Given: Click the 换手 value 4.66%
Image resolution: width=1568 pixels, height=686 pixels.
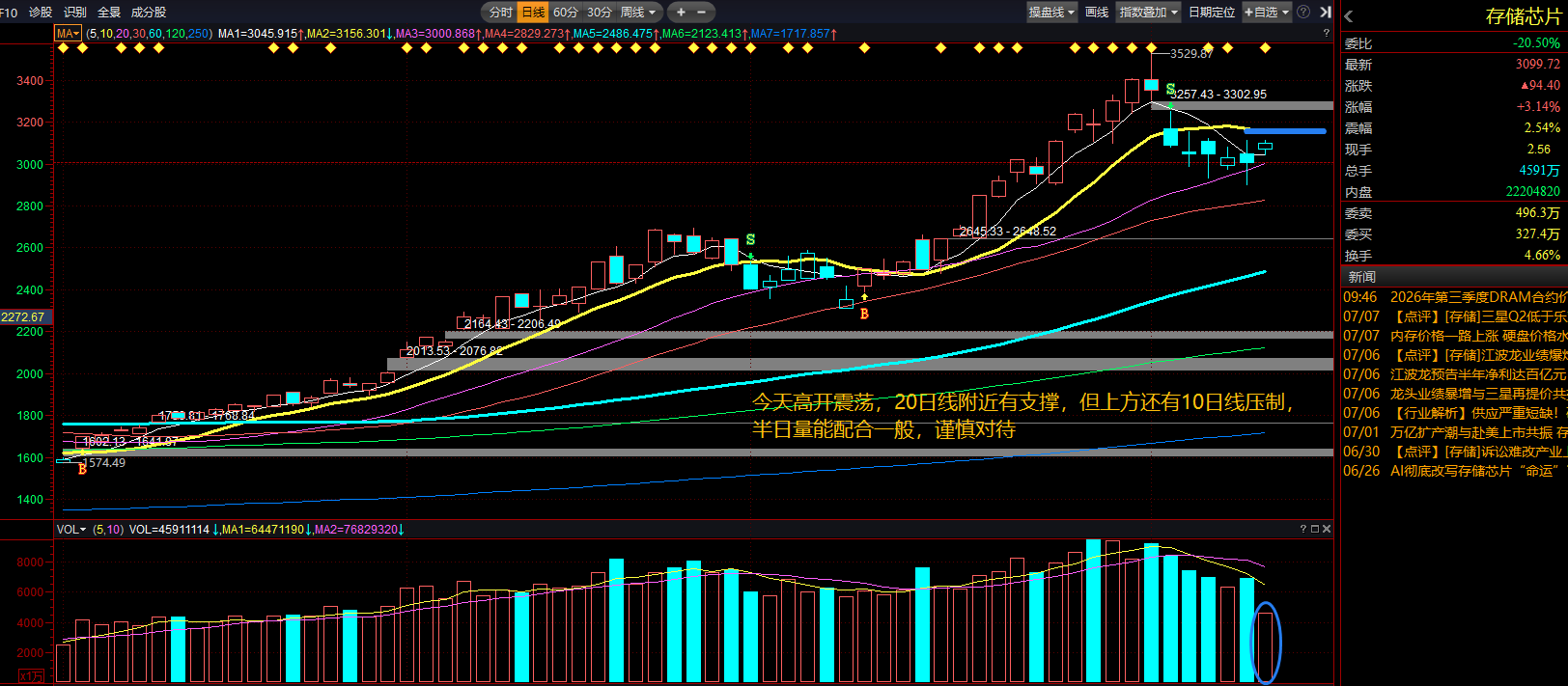Looking at the screenshot, I should [1542, 256].
